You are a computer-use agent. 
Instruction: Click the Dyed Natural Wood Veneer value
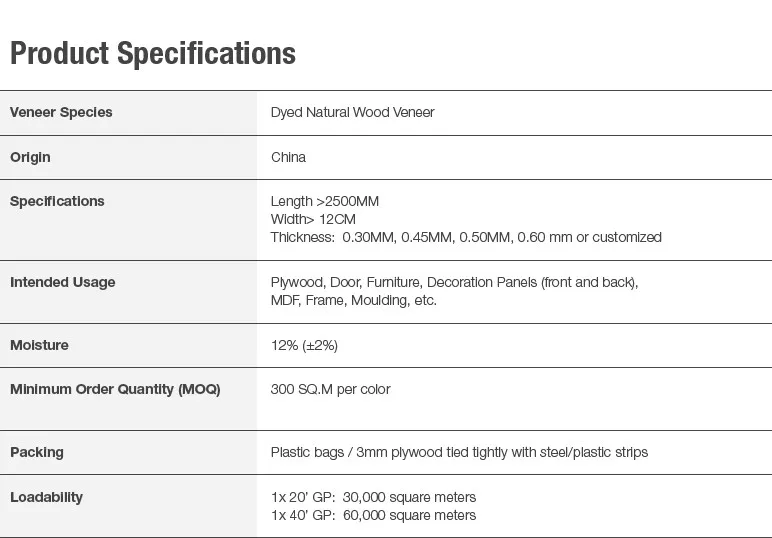click(352, 112)
